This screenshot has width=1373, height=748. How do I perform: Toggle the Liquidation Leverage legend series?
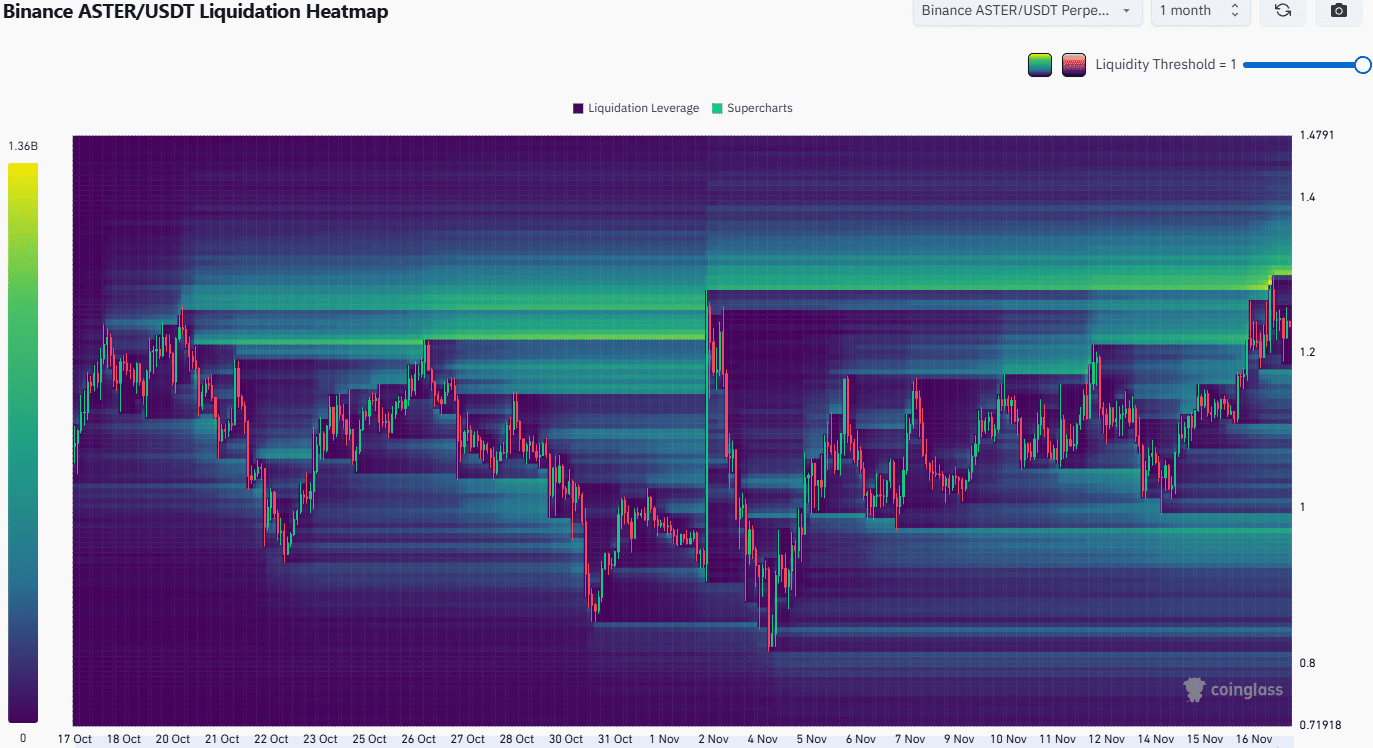[x=636, y=108]
